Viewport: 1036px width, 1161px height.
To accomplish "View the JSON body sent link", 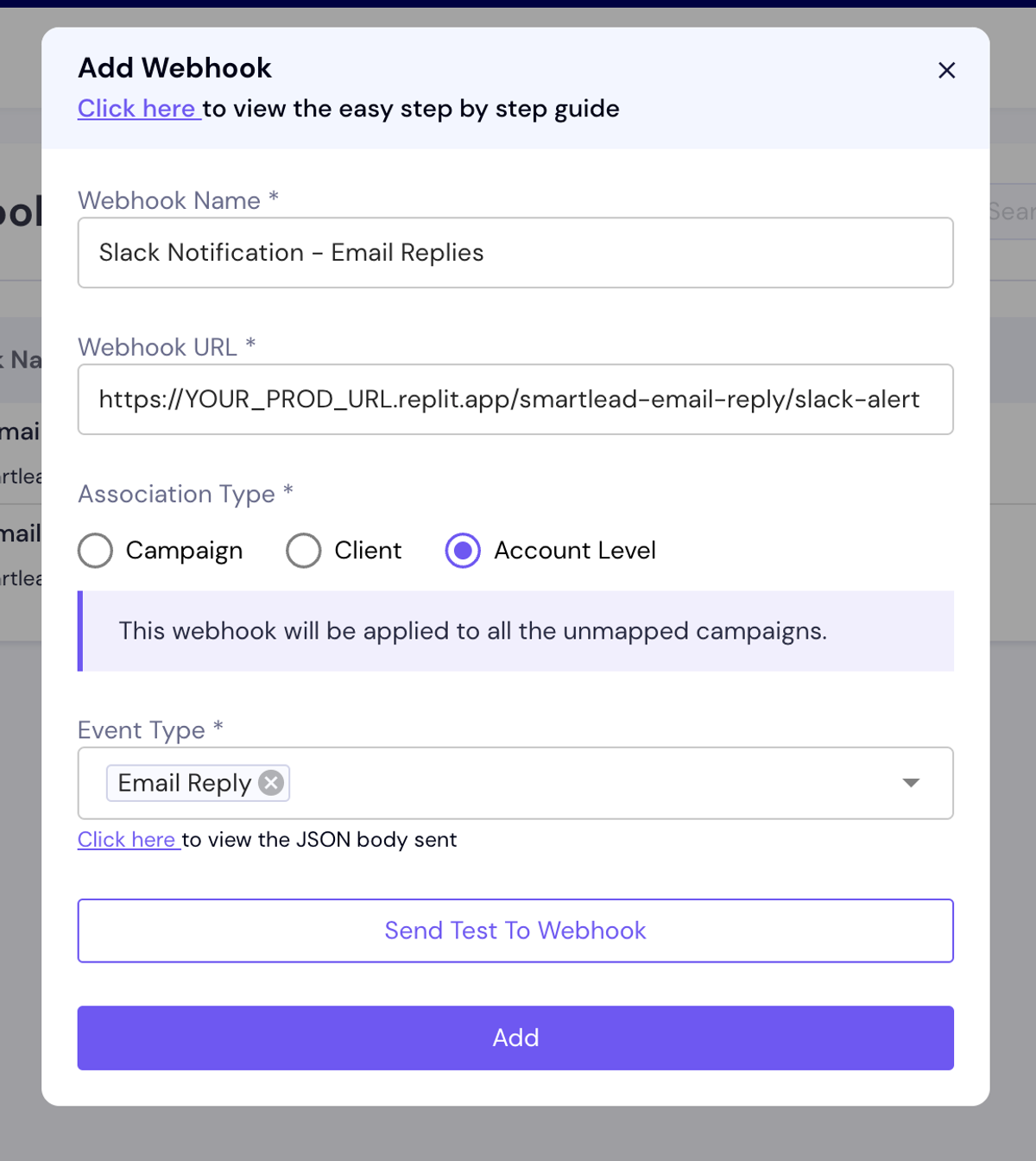I will 128,839.
